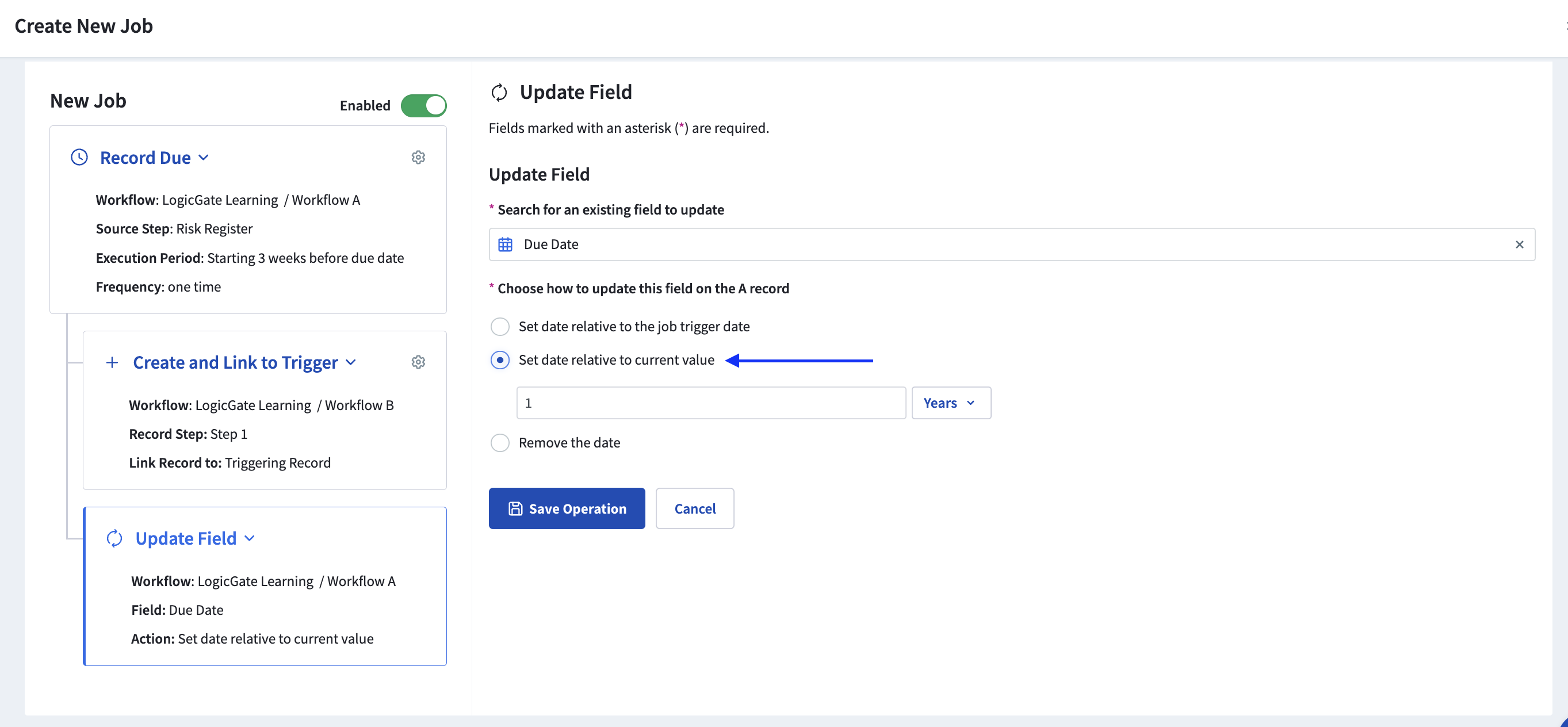Open Create and Link settings gear
1568x727 pixels.
418,362
